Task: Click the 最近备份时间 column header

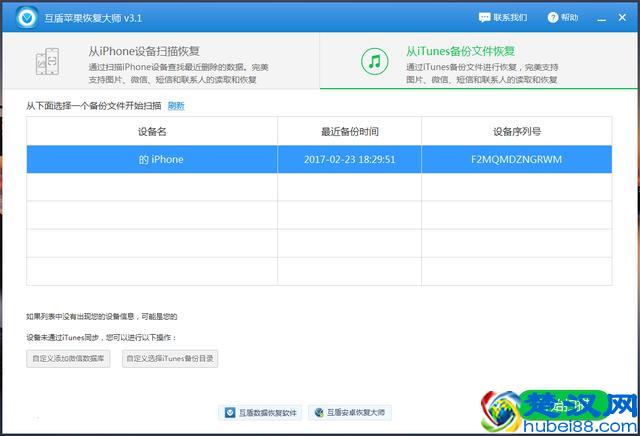Action: (349, 131)
